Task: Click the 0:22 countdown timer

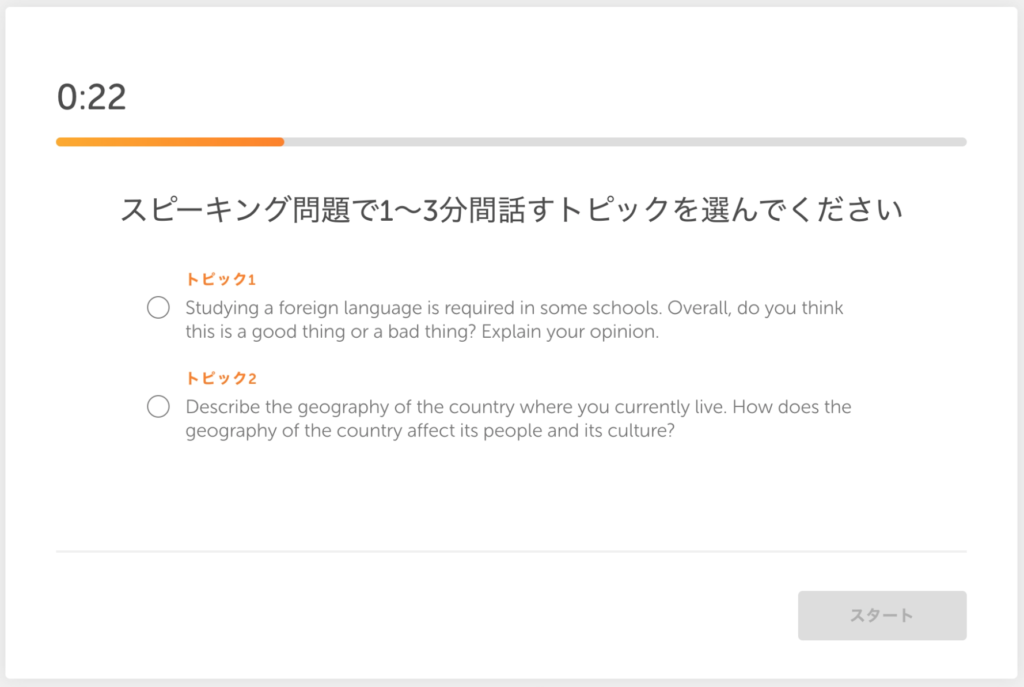Action: point(91,97)
